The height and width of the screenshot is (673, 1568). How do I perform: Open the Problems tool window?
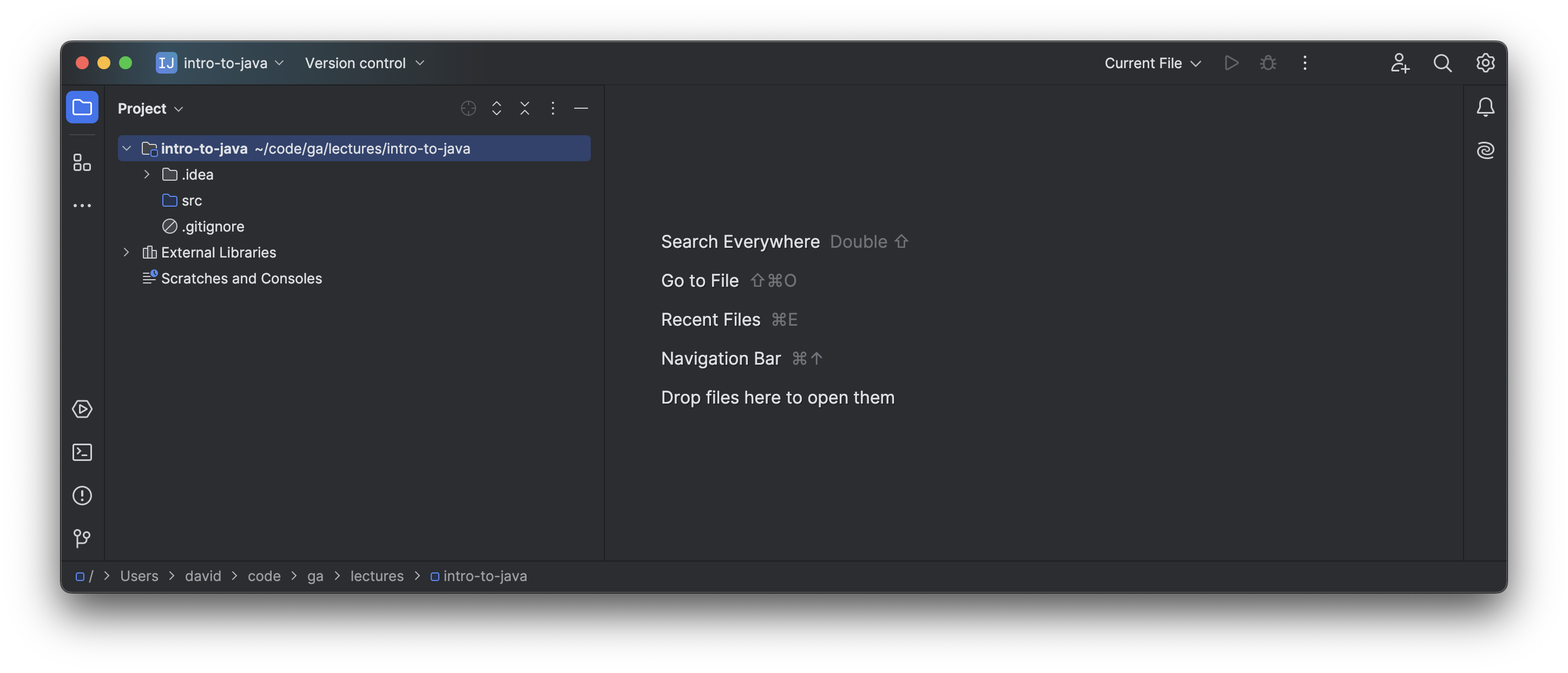pos(82,496)
